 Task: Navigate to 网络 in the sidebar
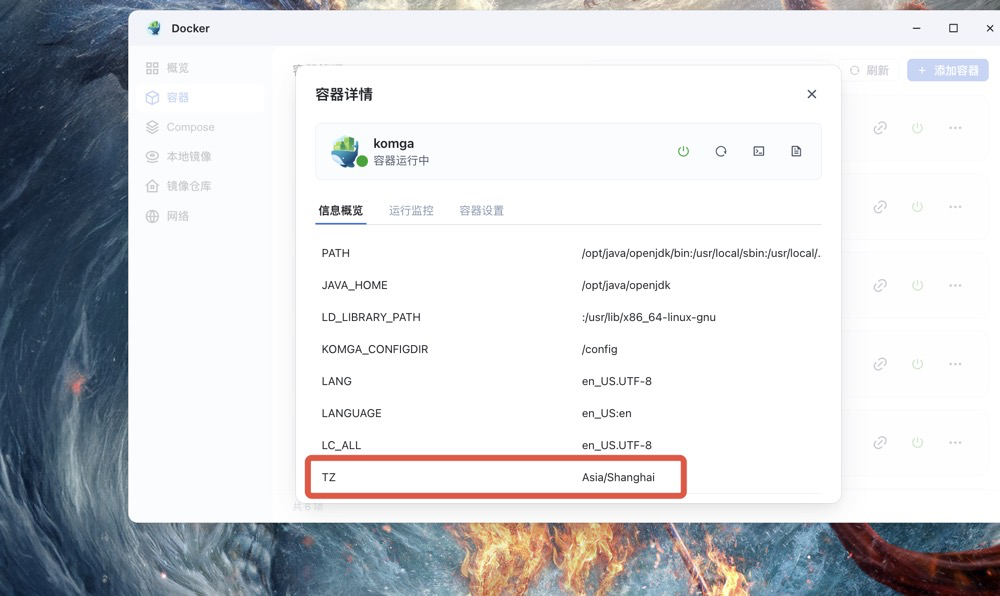[200, 216]
